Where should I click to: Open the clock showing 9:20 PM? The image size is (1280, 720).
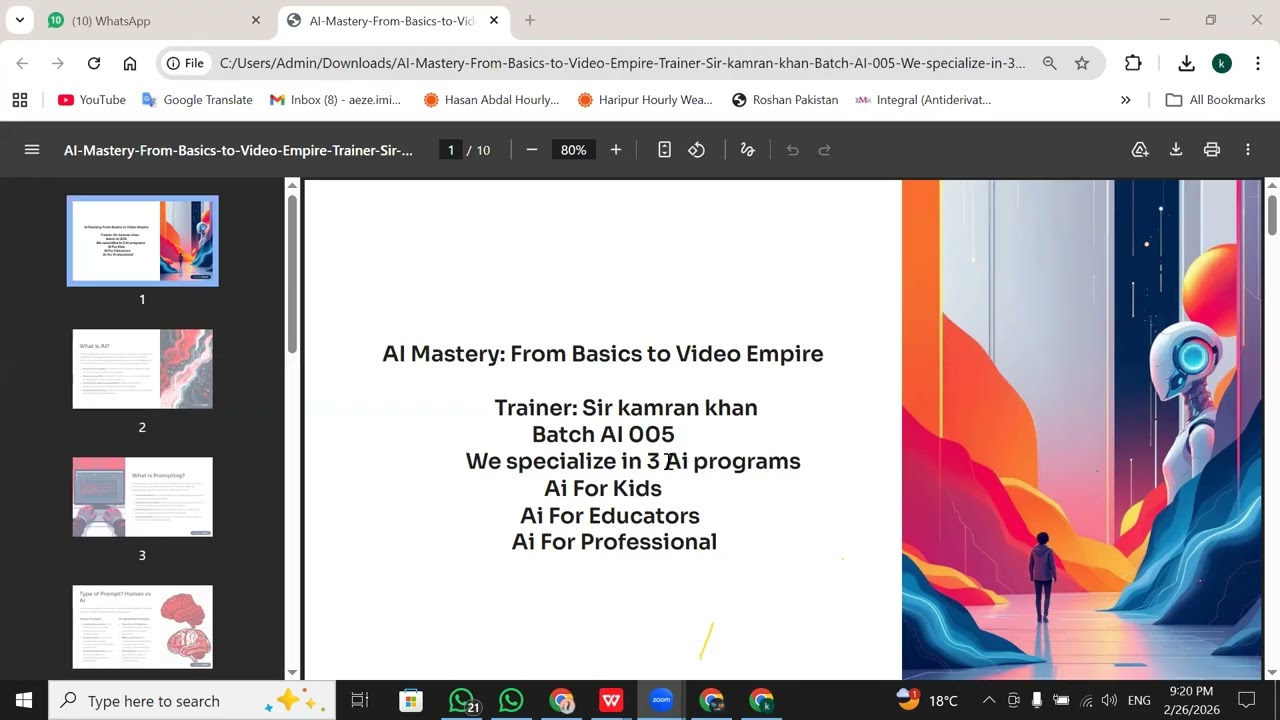(1191, 700)
